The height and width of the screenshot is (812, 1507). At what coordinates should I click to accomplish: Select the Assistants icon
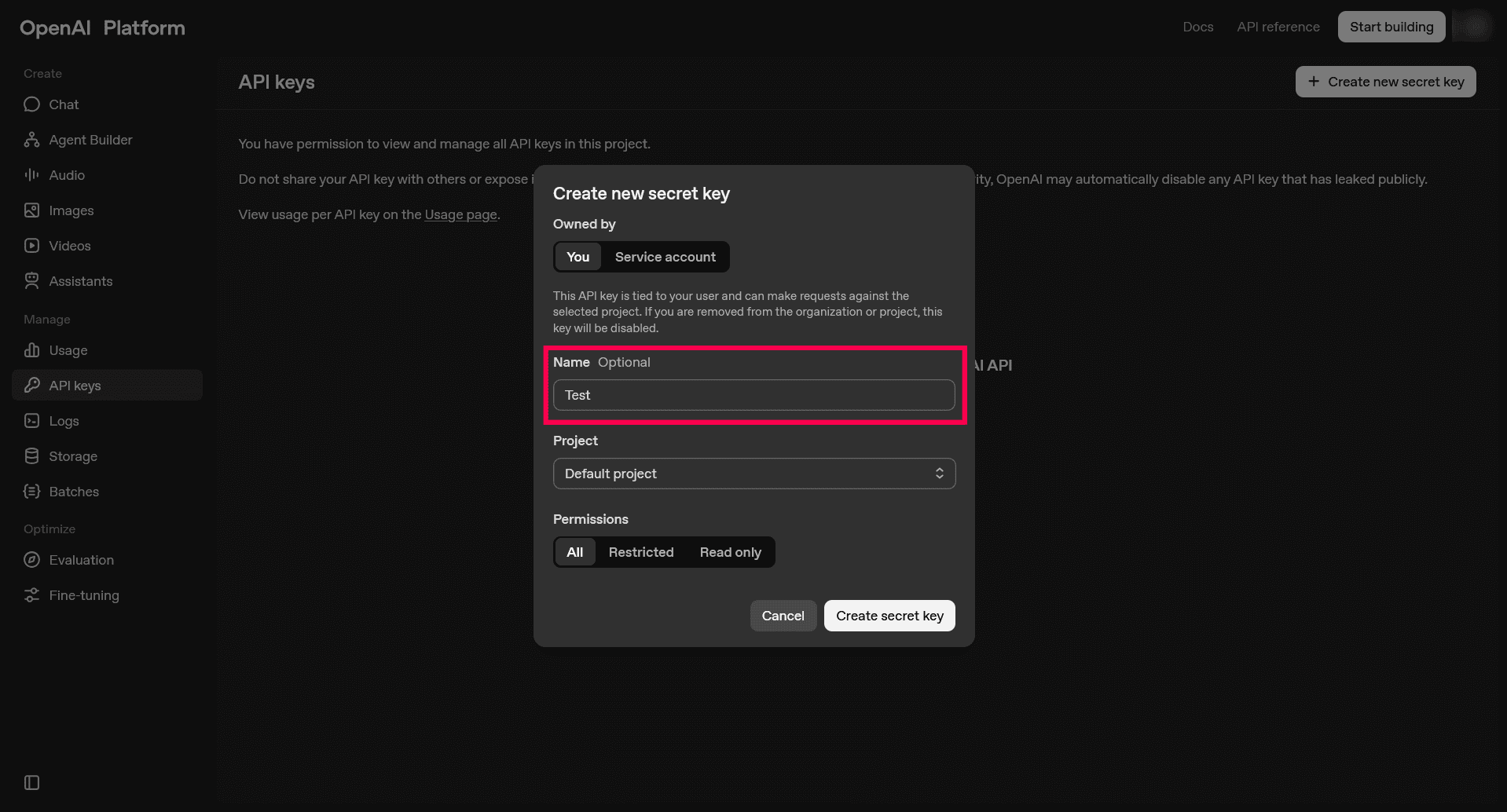pyautogui.click(x=31, y=280)
